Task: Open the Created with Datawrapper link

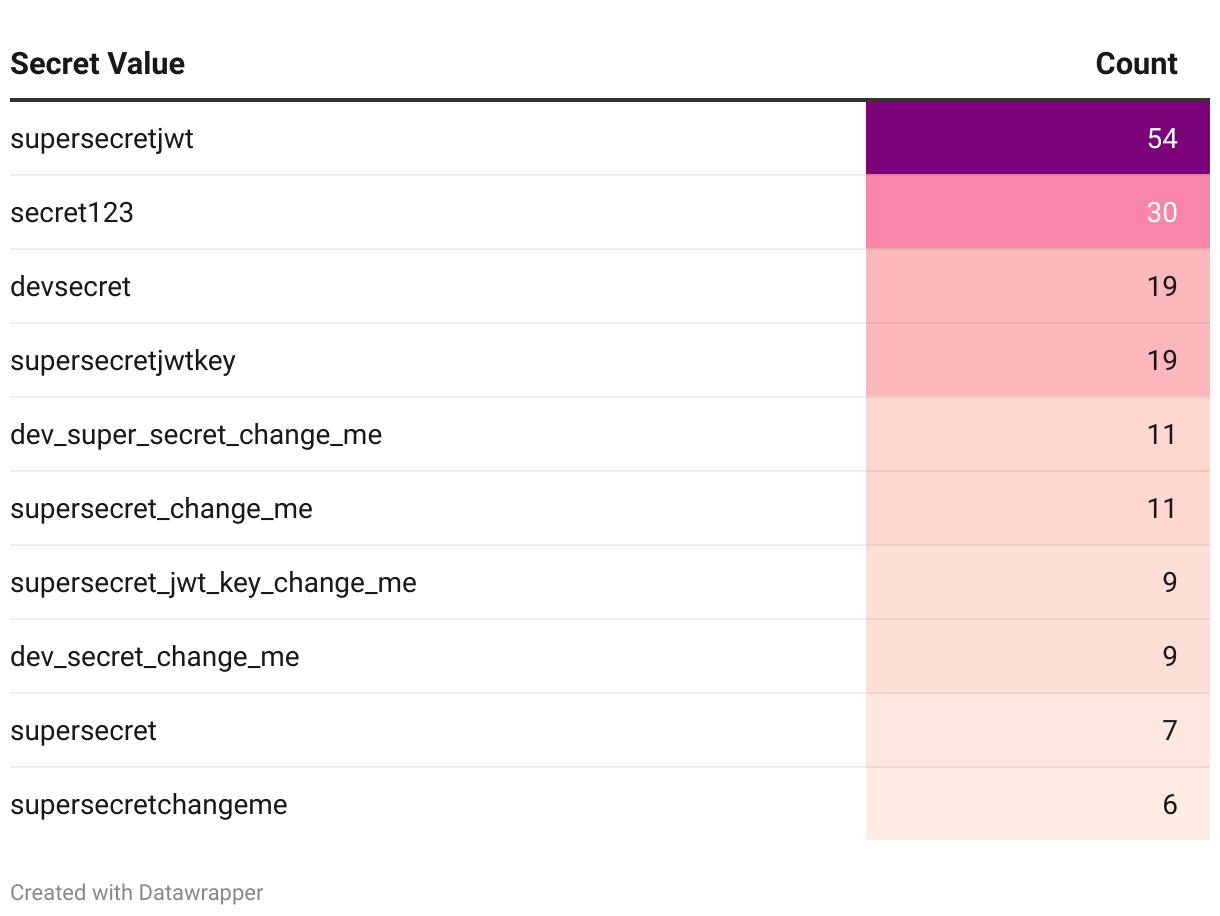Action: (x=137, y=892)
